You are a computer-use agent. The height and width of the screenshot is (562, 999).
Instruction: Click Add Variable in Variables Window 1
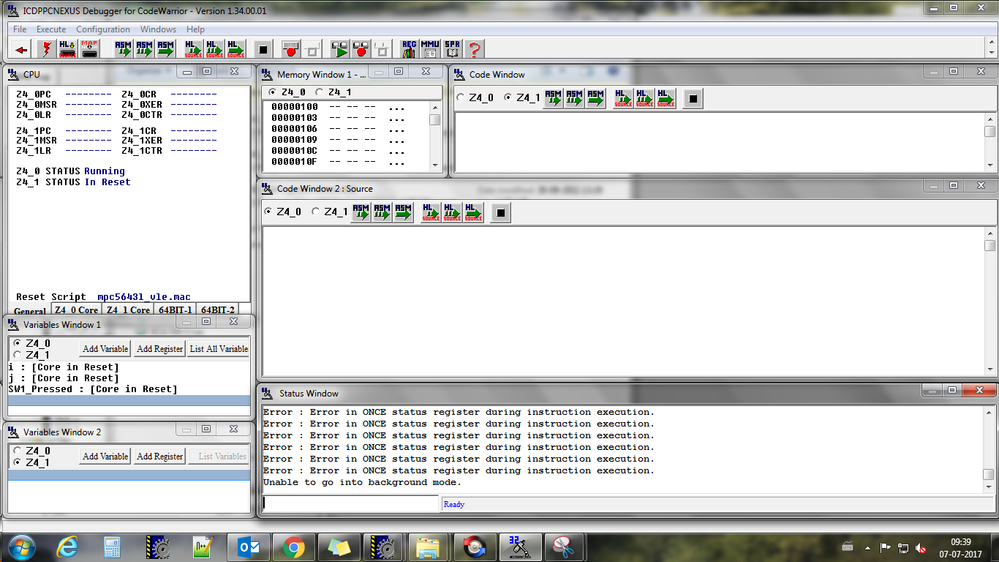coord(105,349)
